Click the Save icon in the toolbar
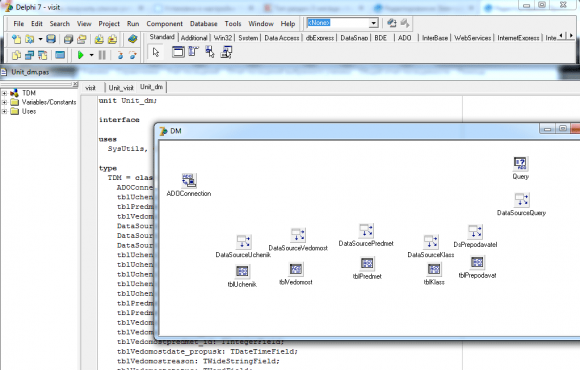 tap(51, 39)
